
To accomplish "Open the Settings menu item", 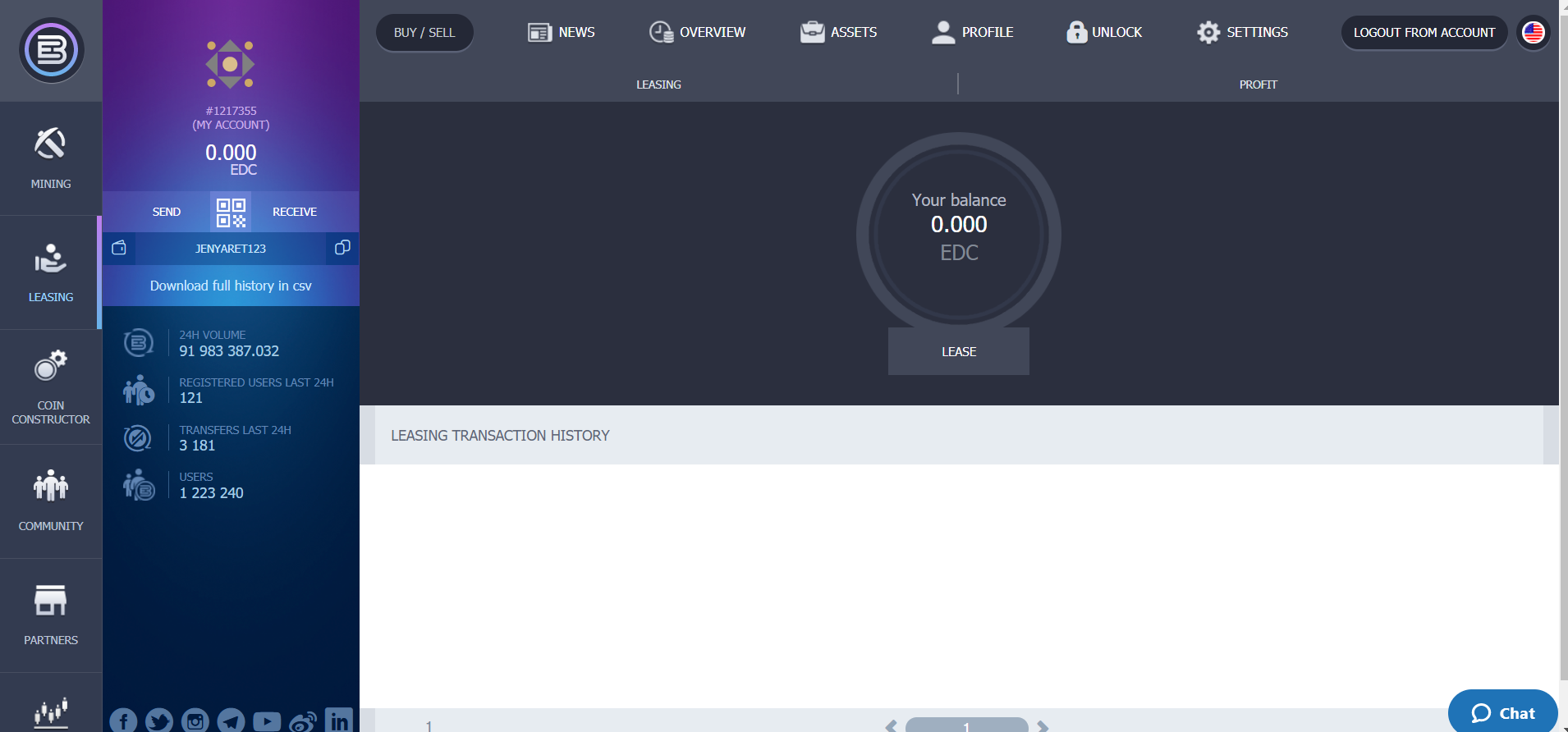I will [1242, 32].
